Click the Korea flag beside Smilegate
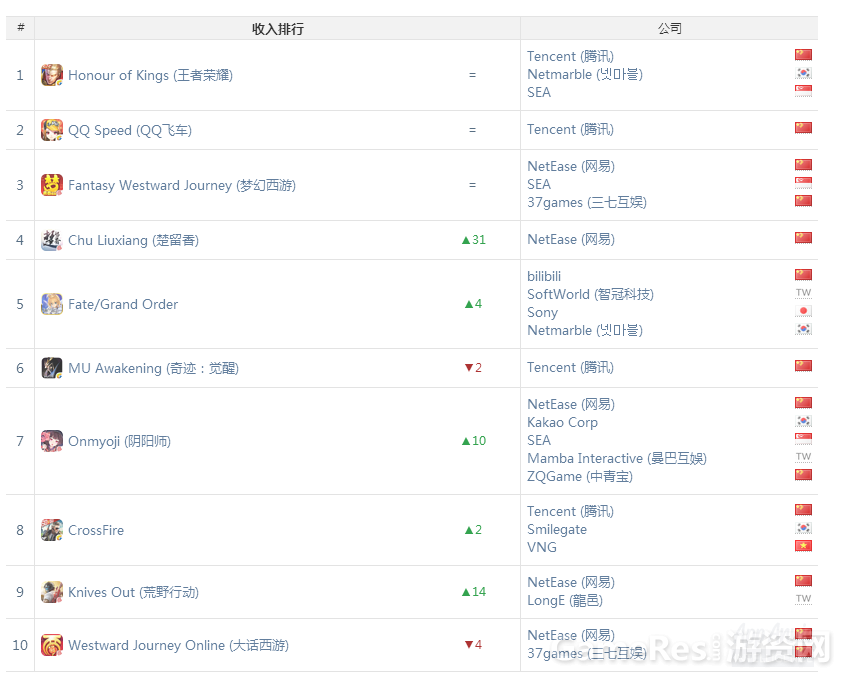Screen dimensions: 856x682 click(803, 528)
